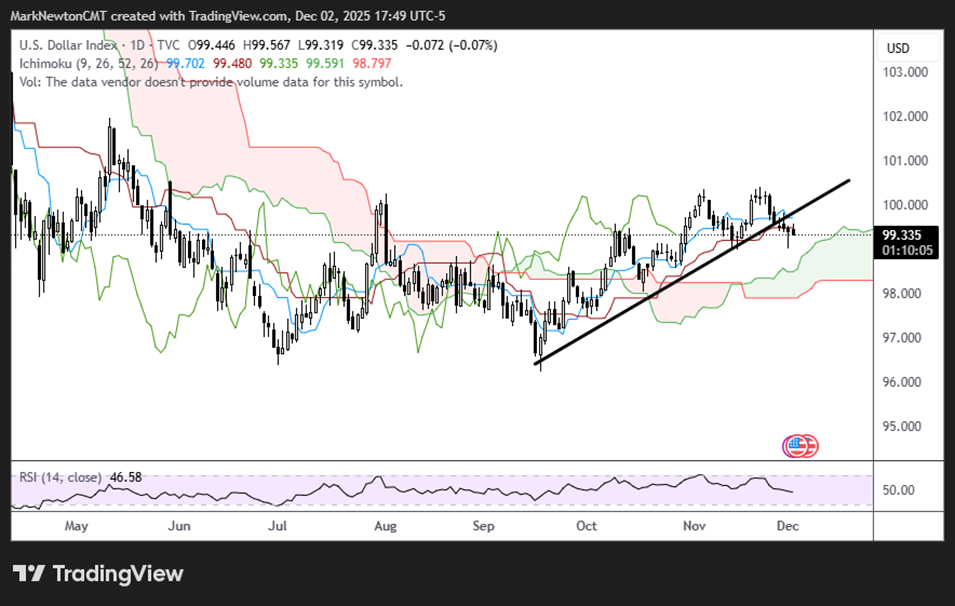Viewport: 955px width, 606px height.
Task: Select the RSI (14, close) indicator legend
Action: pyautogui.click(x=59, y=477)
